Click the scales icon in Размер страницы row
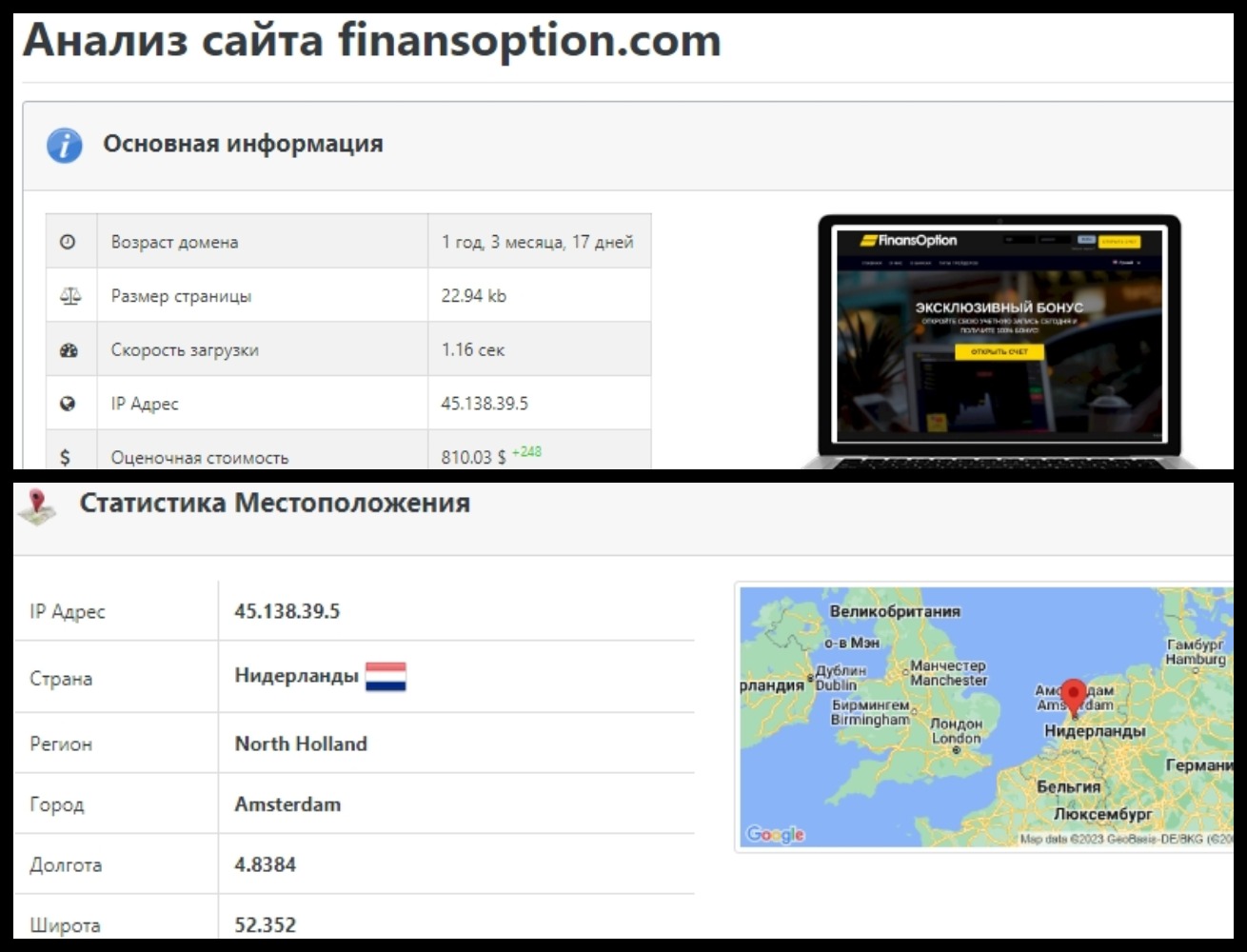 click(x=70, y=296)
